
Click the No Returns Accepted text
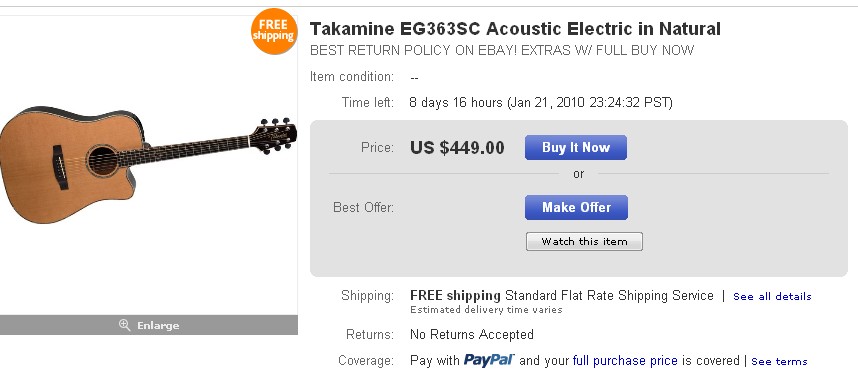click(x=472, y=334)
